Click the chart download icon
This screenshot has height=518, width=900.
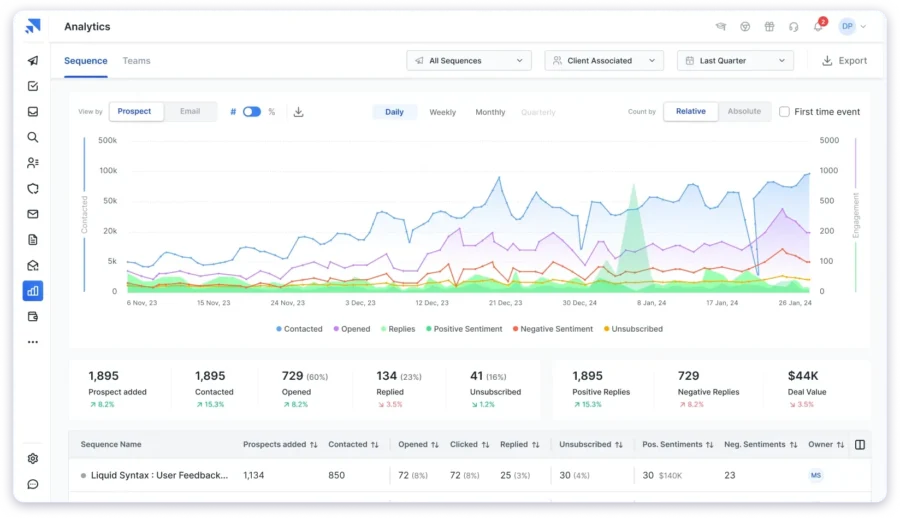click(298, 112)
